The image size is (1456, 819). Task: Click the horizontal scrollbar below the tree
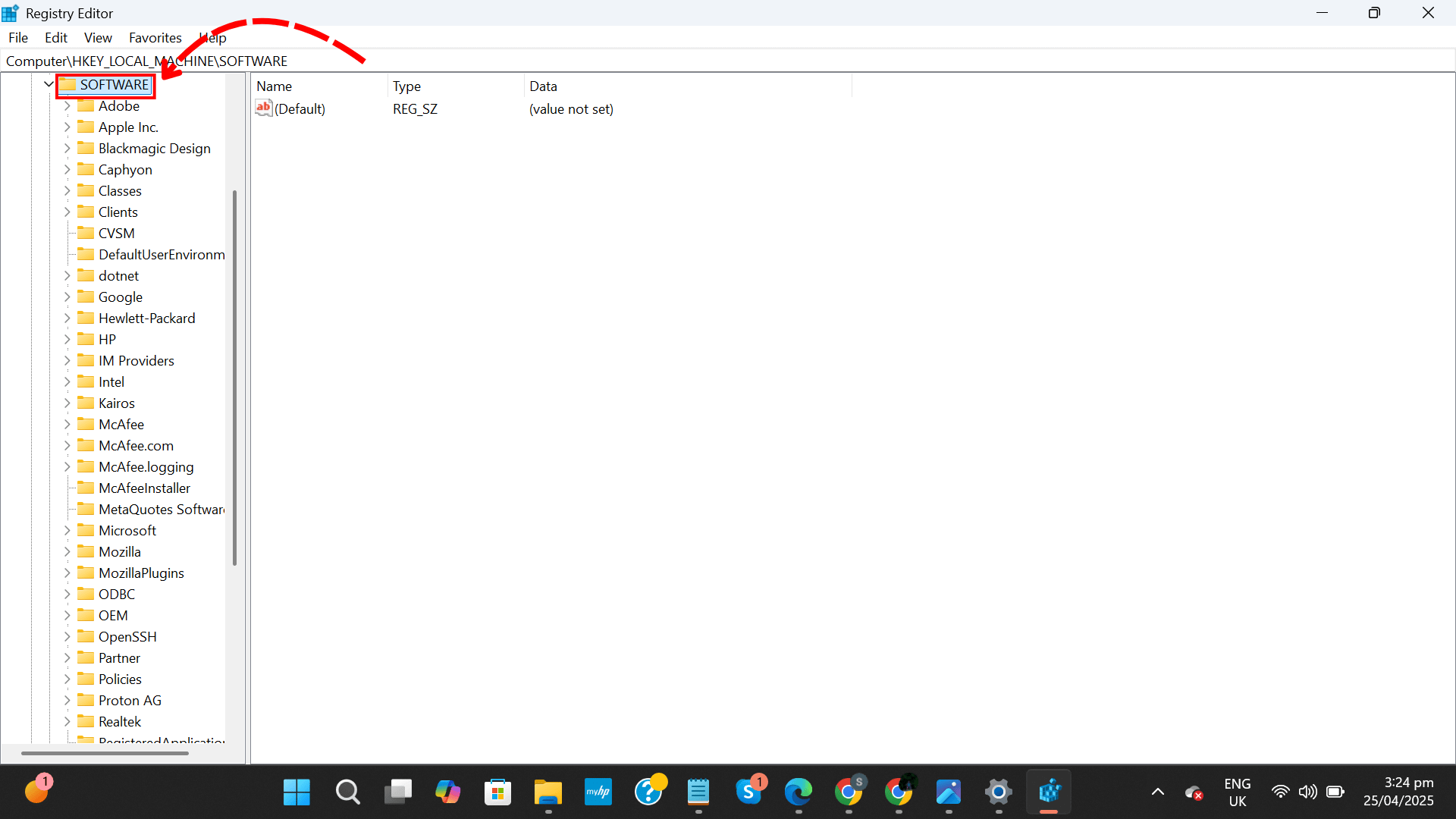105,753
